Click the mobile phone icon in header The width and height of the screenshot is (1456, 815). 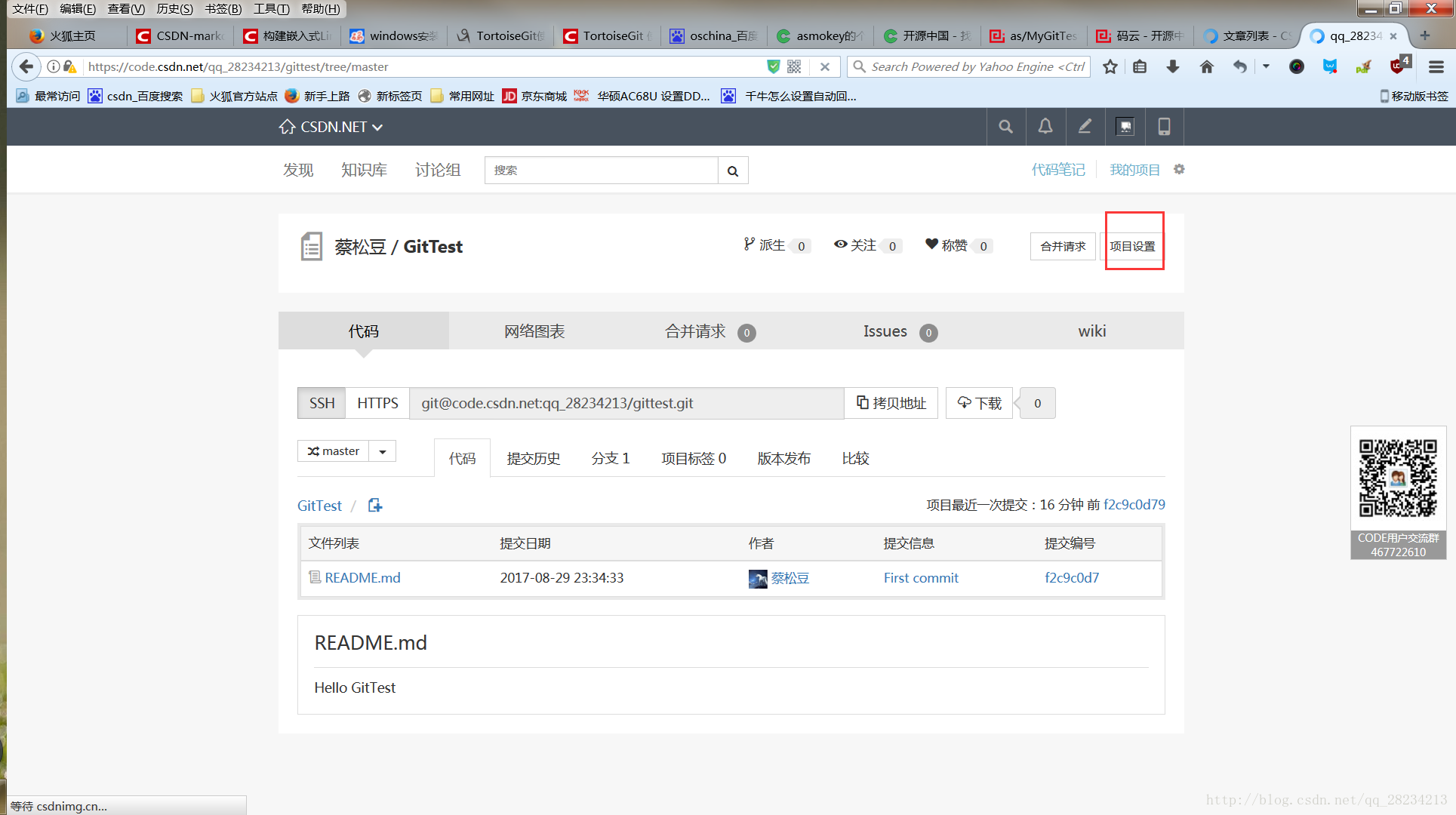point(1164,127)
